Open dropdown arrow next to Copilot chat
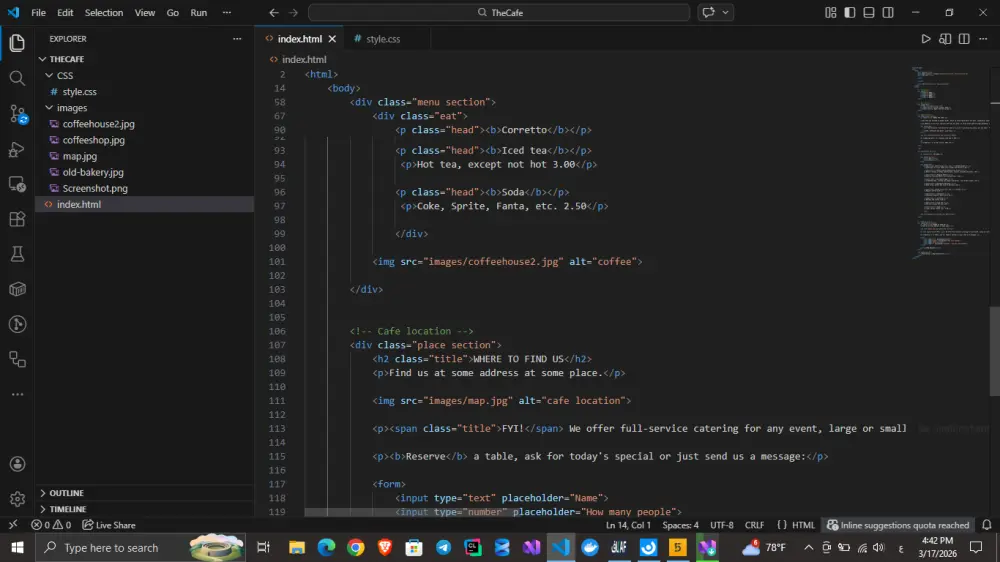 click(x=725, y=13)
